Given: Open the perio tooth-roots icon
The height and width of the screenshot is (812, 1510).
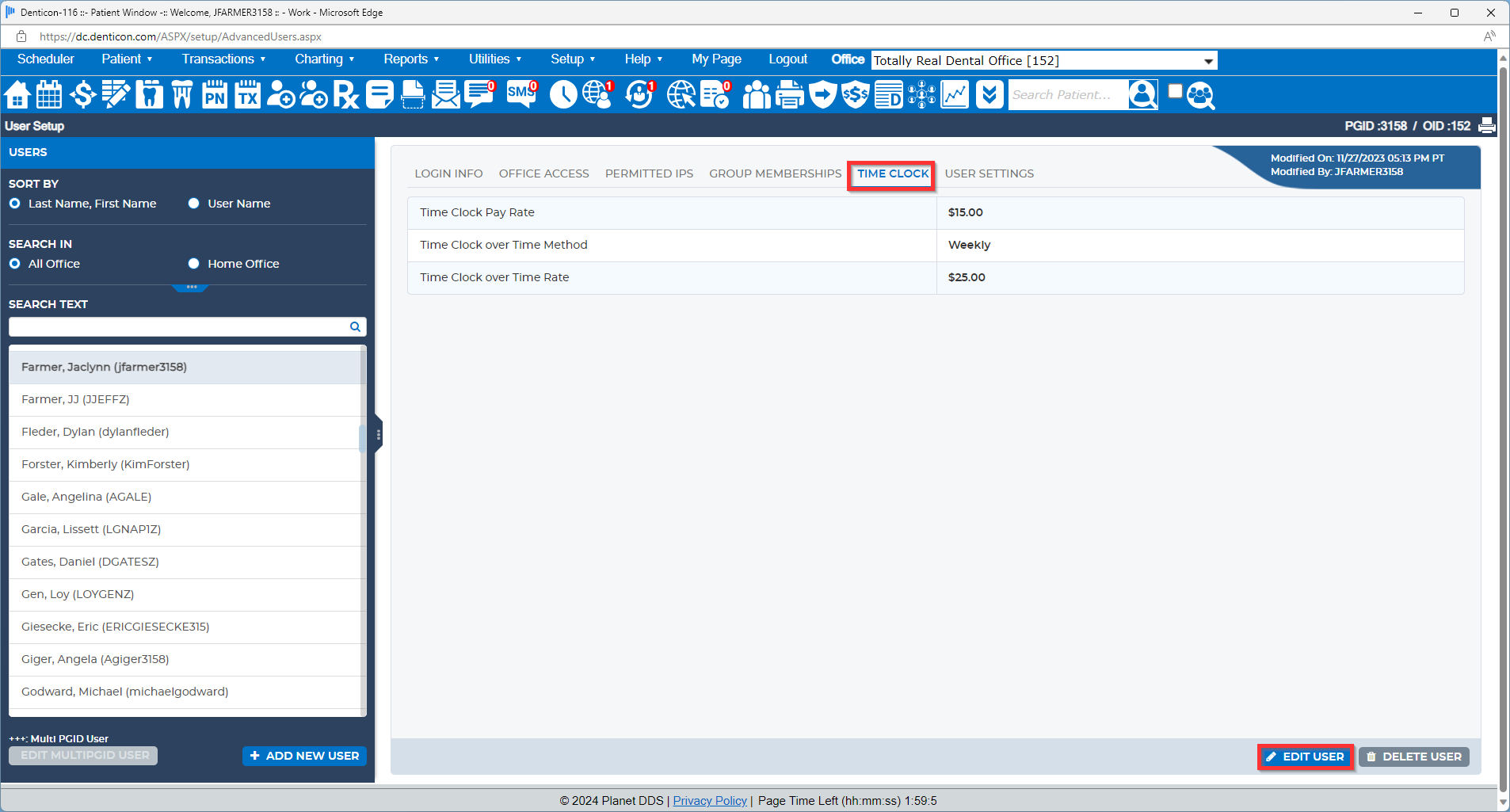Looking at the screenshot, I should (x=182, y=95).
